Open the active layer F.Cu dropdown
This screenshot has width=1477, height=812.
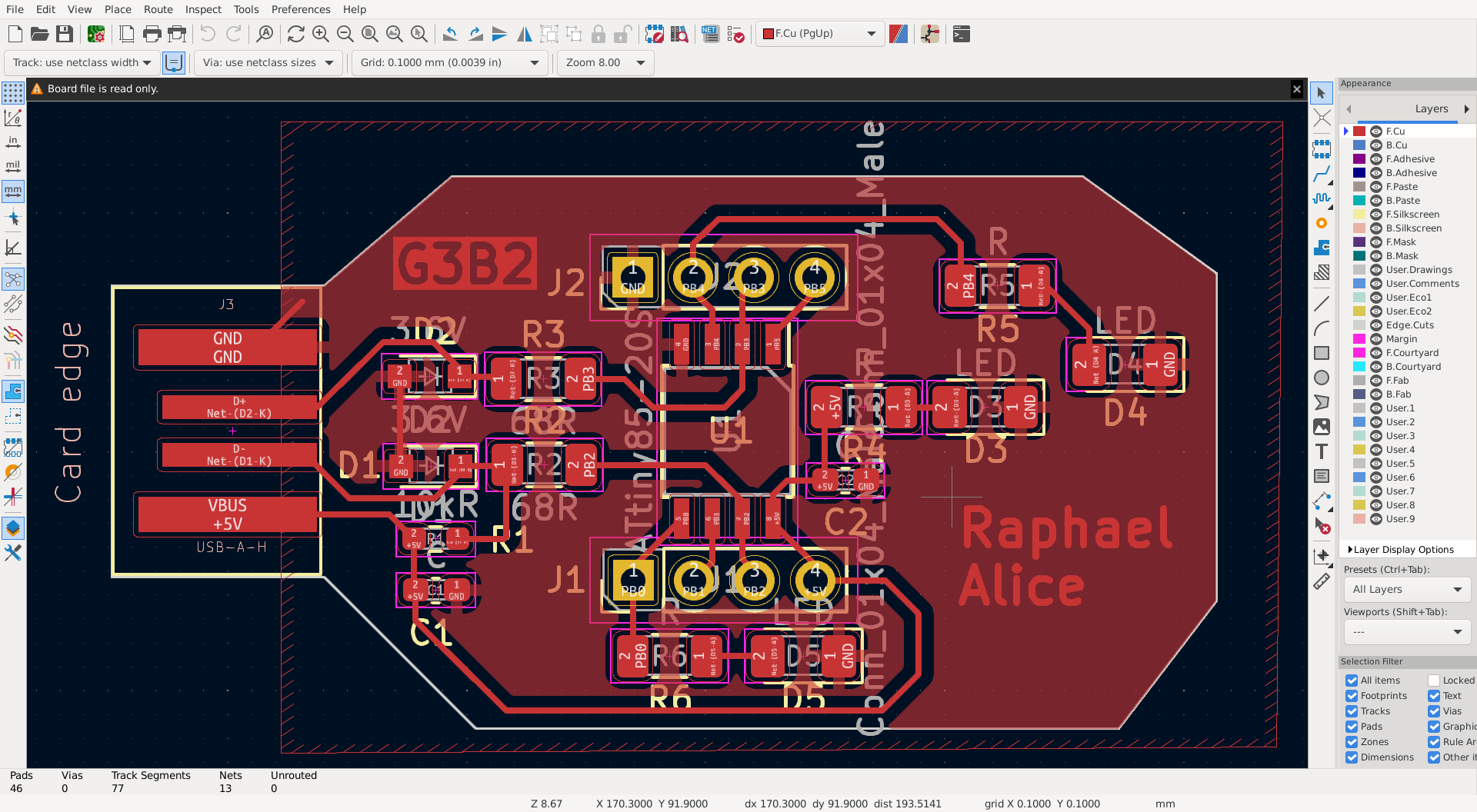click(x=819, y=34)
